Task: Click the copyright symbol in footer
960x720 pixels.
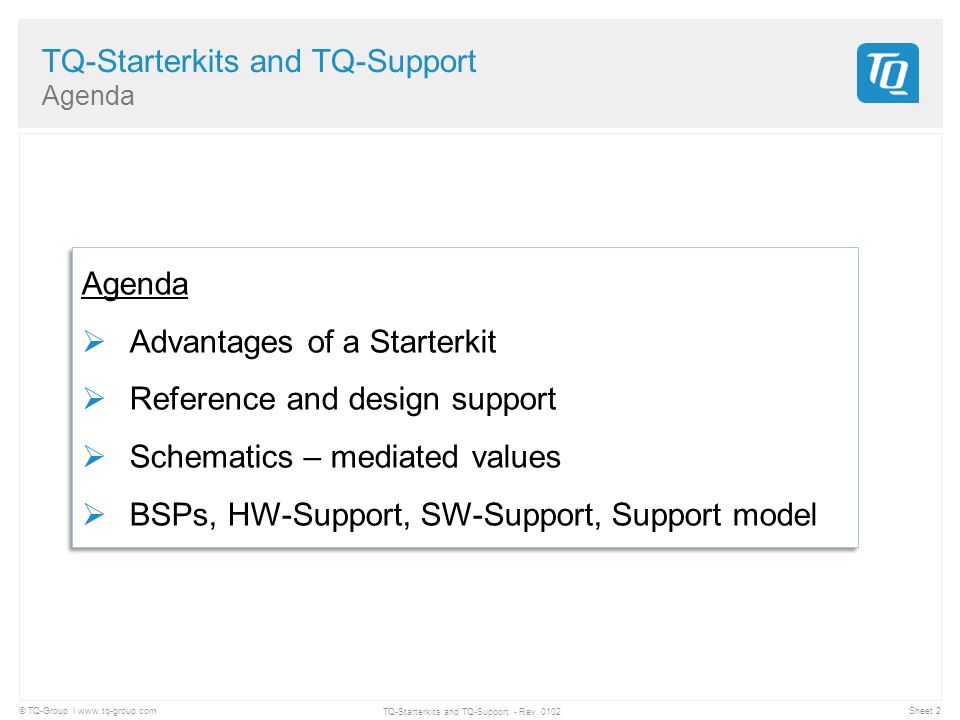Action: pos(22,711)
